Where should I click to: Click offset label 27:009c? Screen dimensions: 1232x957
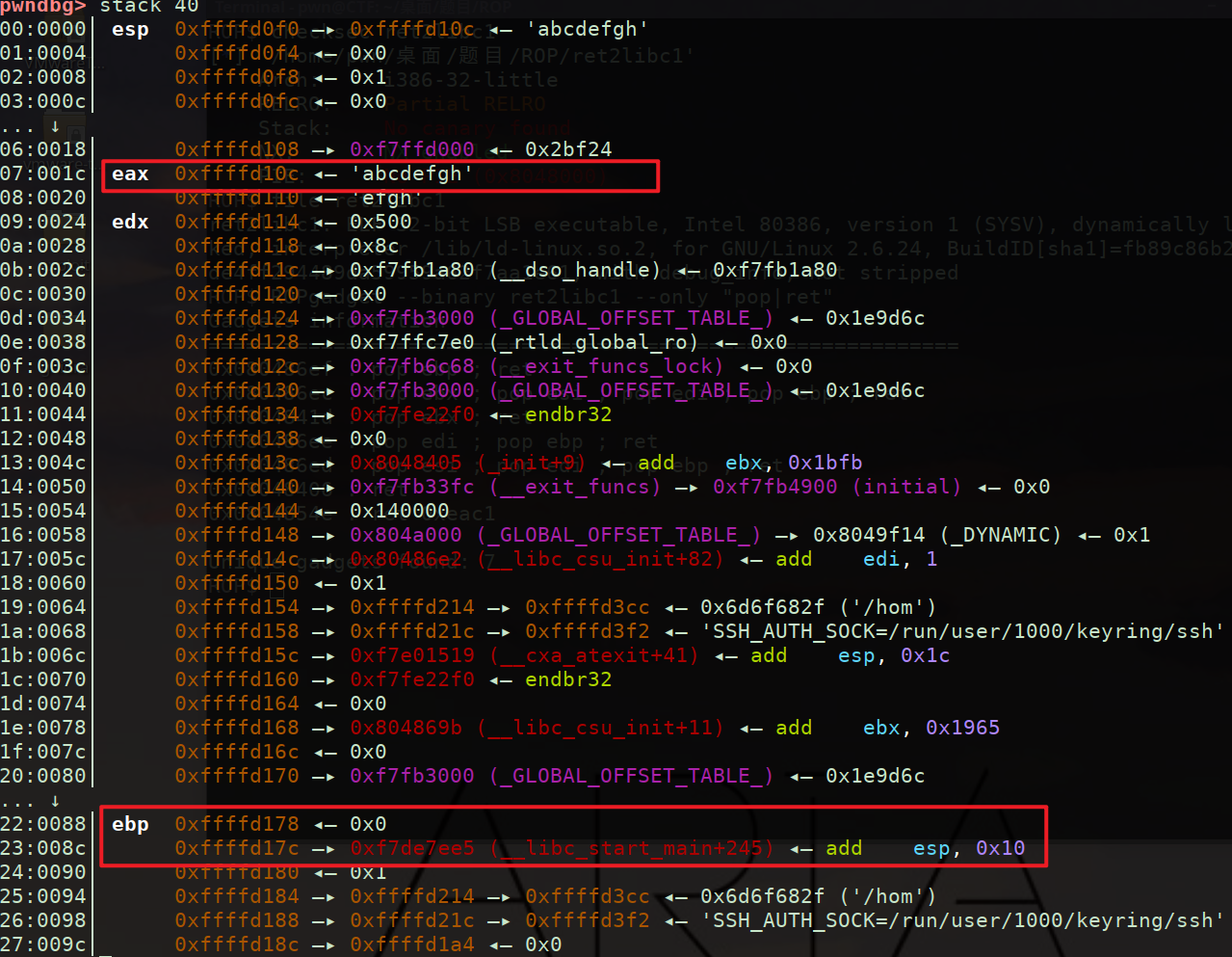[x=43, y=945]
